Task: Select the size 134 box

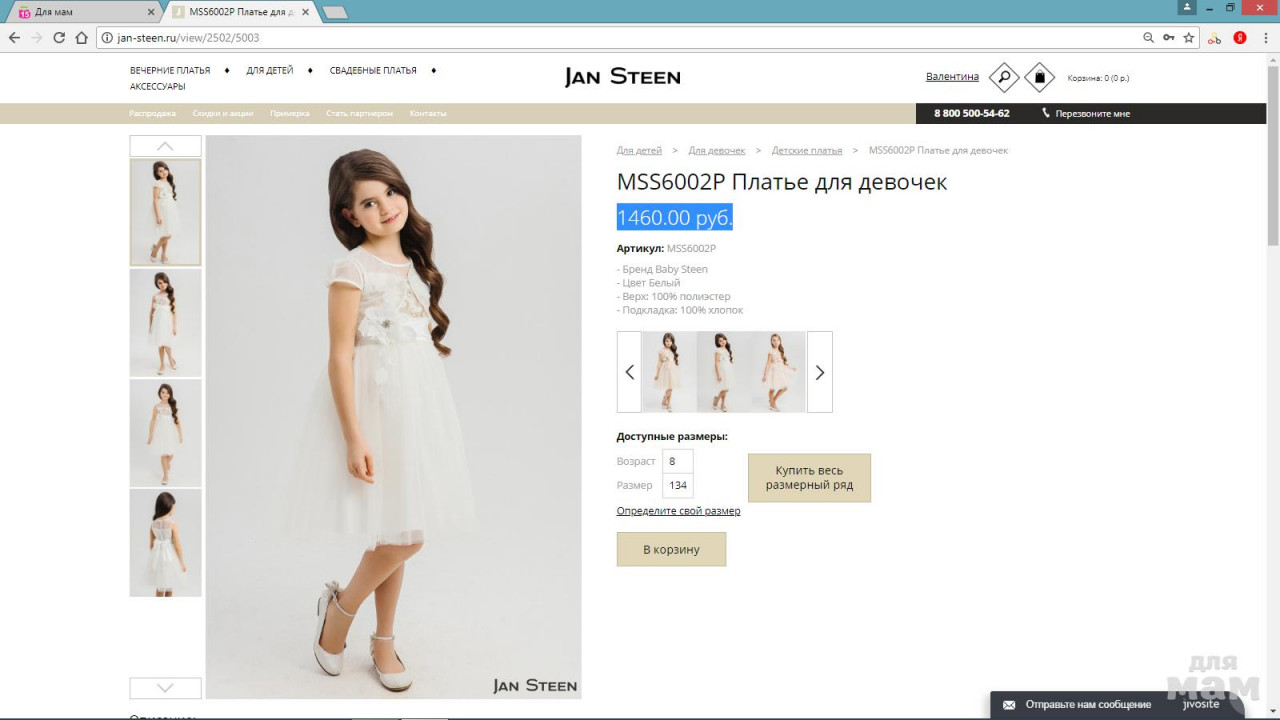Action: coord(678,485)
